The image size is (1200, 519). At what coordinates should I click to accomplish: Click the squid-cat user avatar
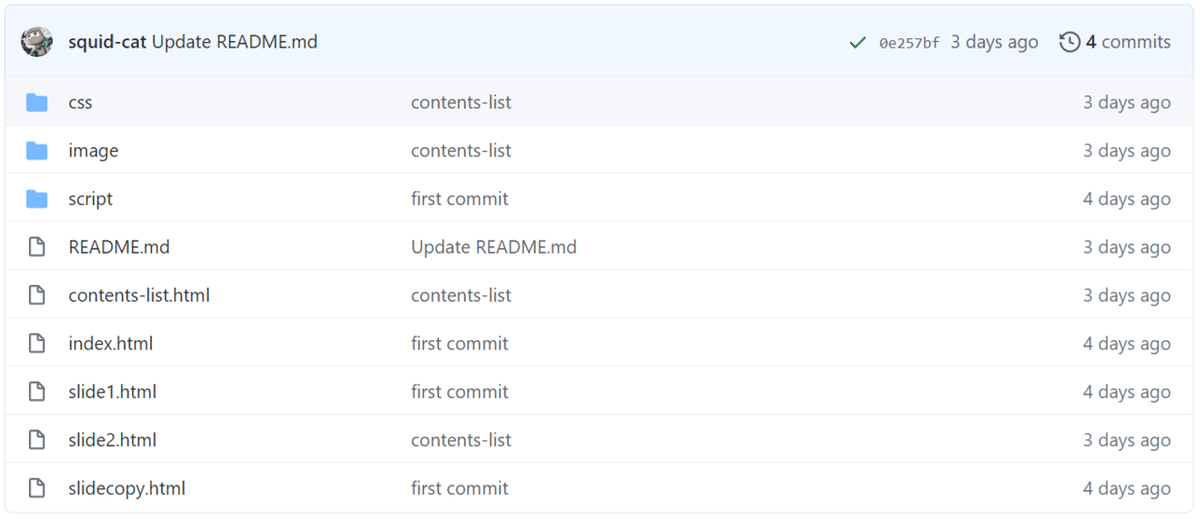tap(37, 42)
